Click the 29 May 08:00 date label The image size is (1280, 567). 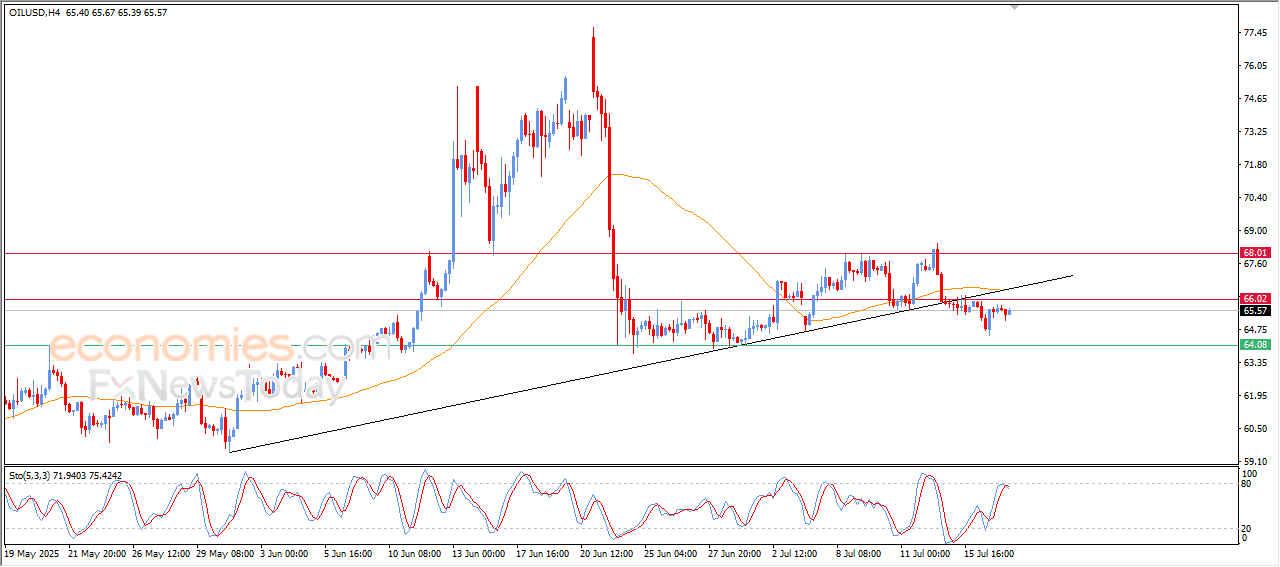click(x=226, y=552)
